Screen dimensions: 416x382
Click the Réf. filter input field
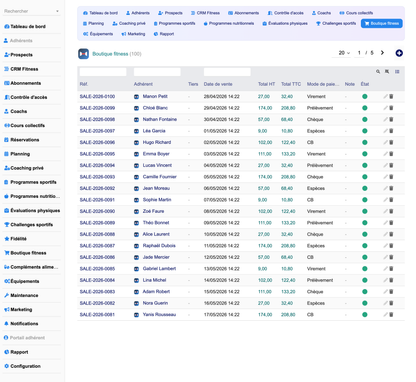point(103,72)
